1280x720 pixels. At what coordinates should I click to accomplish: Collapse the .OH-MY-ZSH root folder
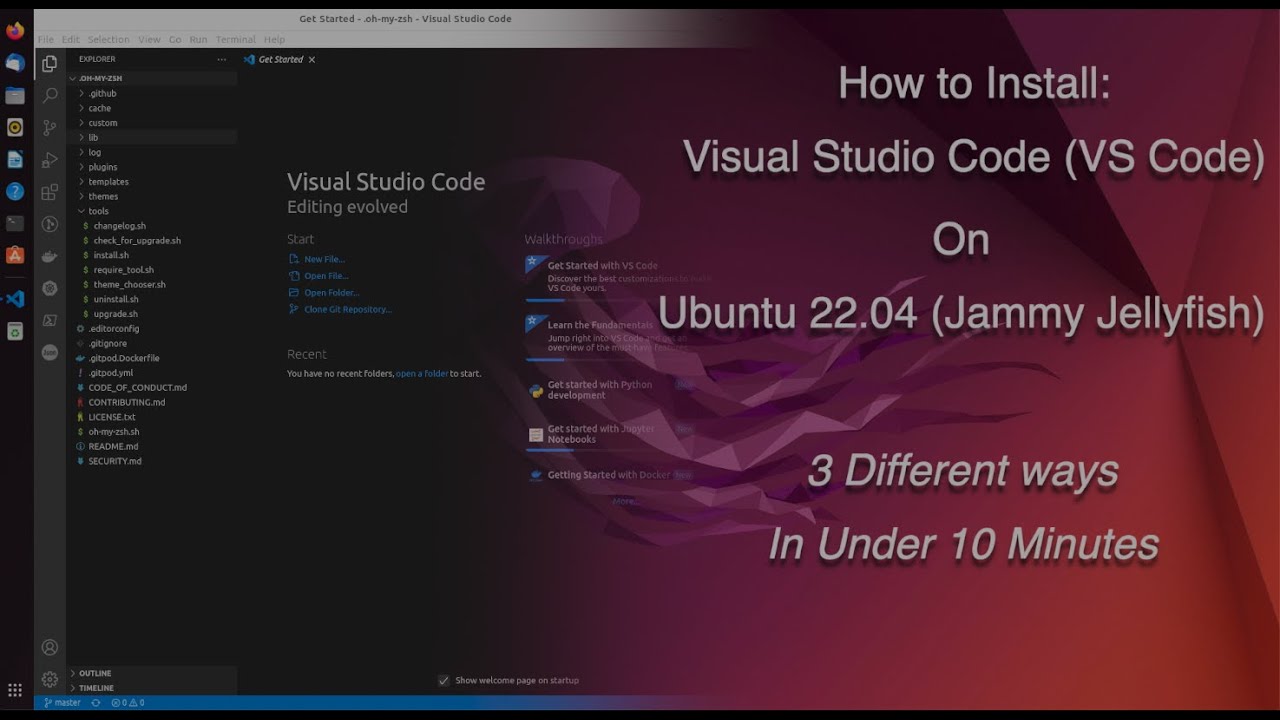pos(152,78)
